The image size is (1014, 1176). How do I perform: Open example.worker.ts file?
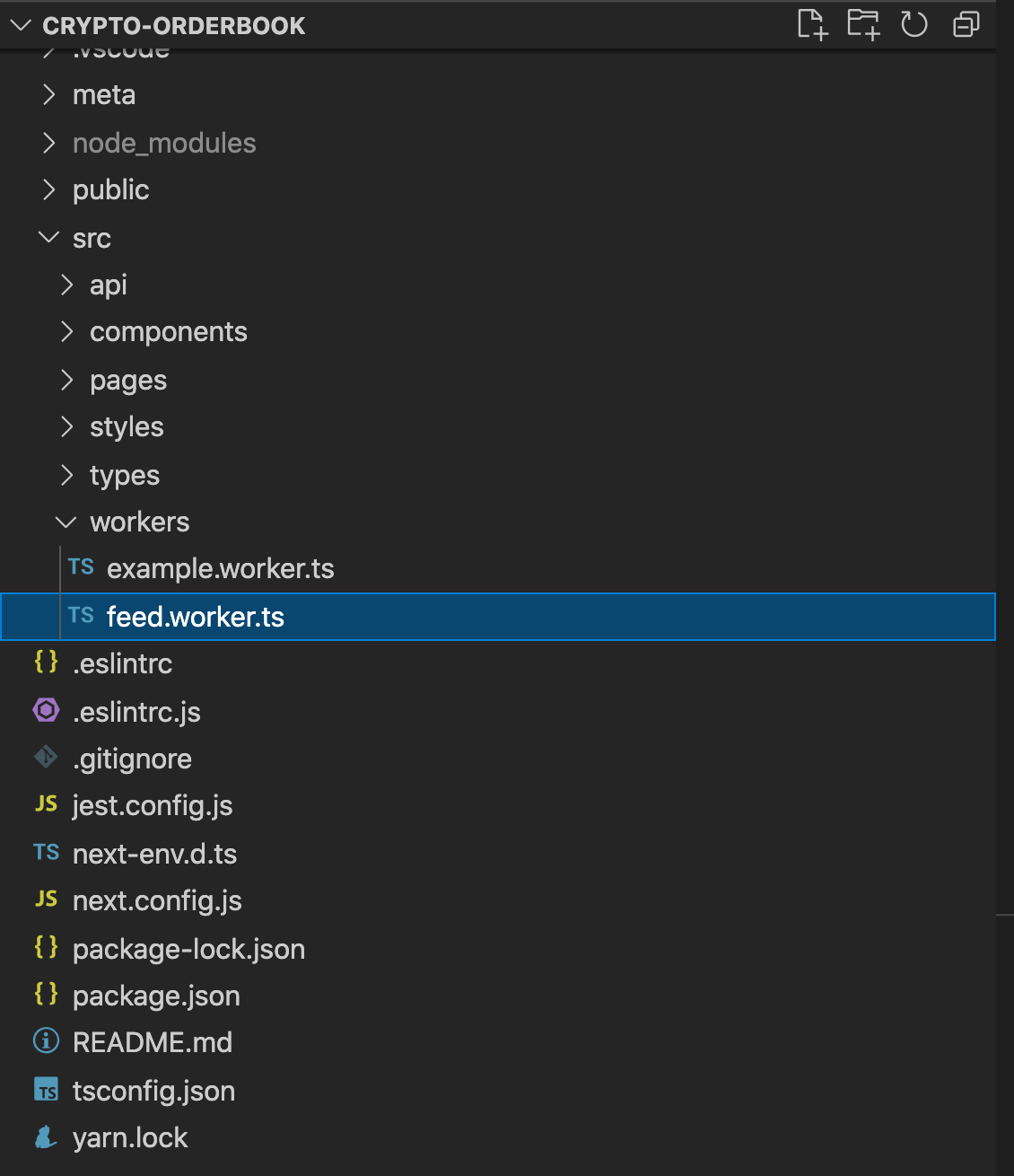pyautogui.click(x=498, y=569)
